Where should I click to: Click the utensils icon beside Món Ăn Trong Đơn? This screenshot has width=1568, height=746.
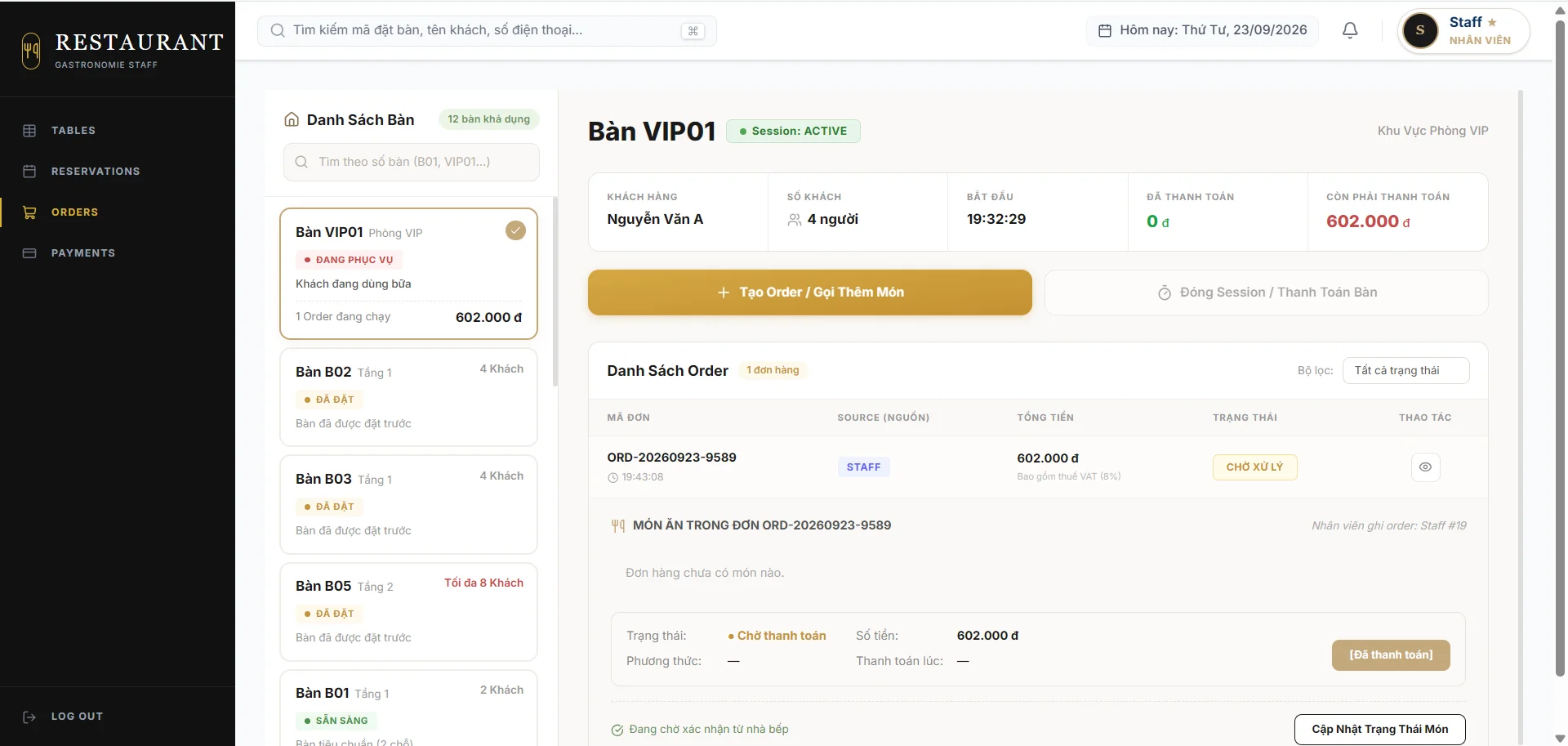point(618,525)
